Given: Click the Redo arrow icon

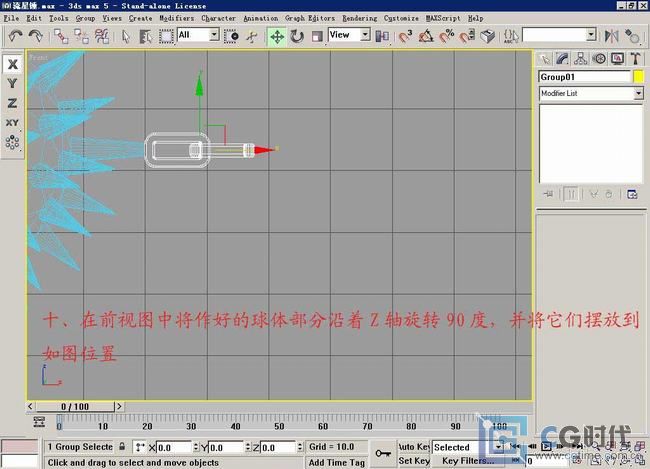Looking at the screenshot, I should [36, 36].
